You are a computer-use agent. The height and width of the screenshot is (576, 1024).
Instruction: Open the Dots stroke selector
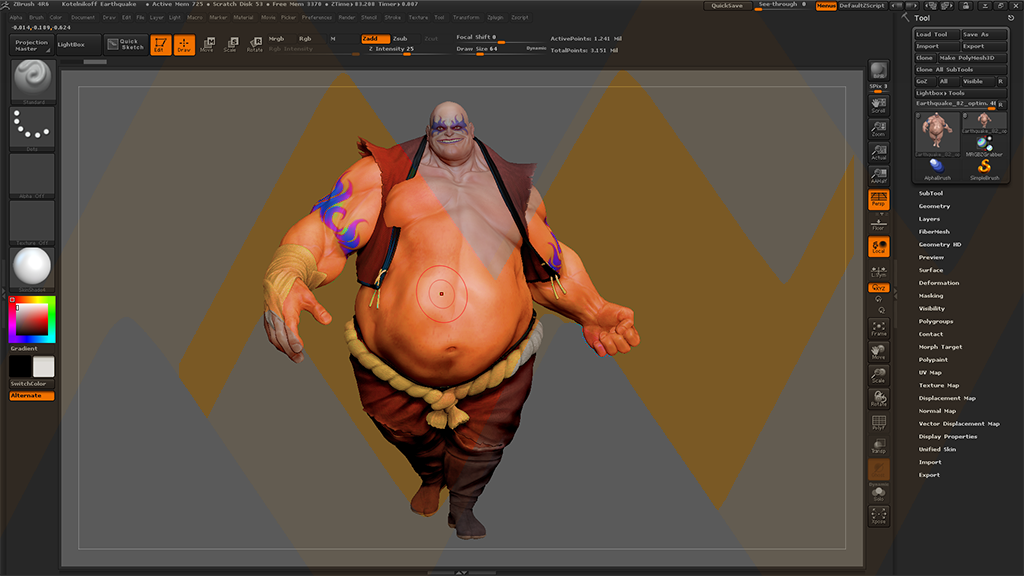[32, 129]
